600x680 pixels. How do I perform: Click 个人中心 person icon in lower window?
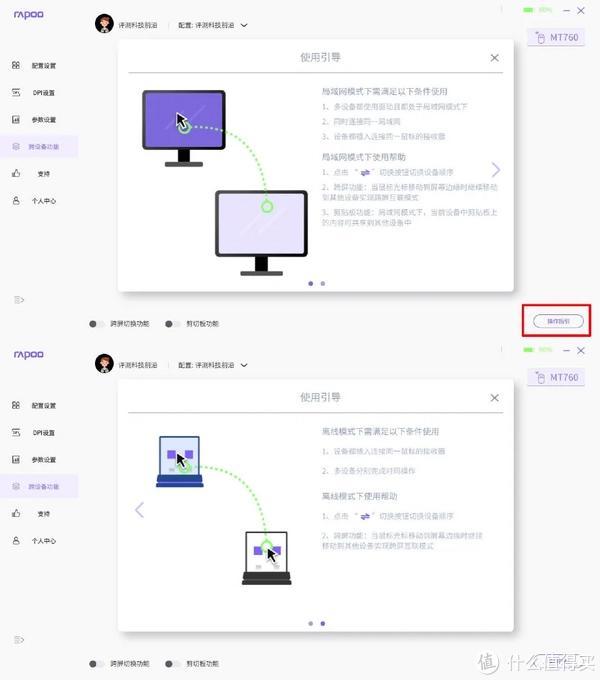(x=16, y=540)
